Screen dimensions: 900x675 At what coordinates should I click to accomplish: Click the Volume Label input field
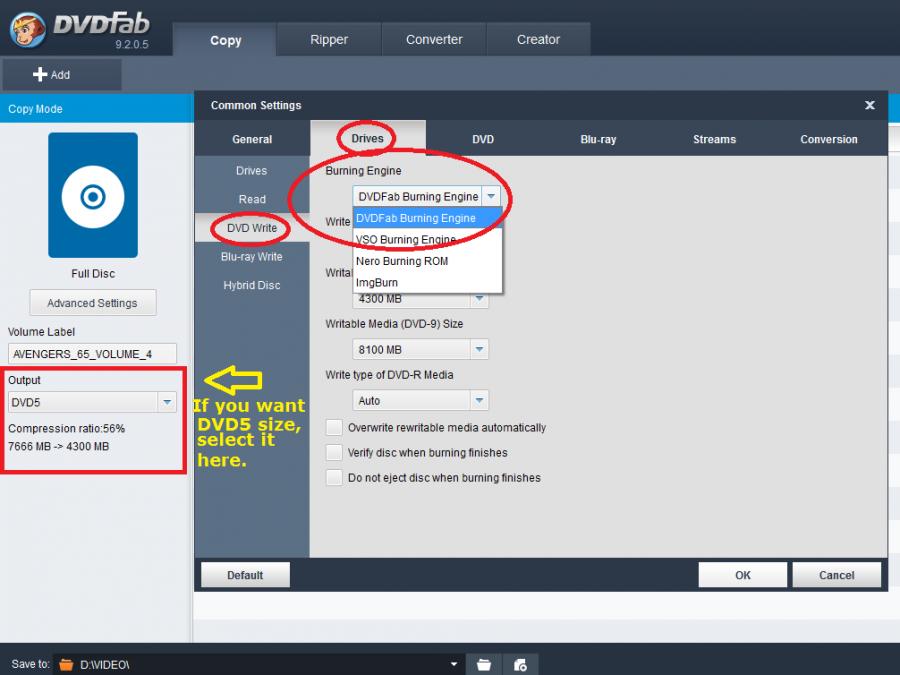pyautogui.click(x=92, y=354)
